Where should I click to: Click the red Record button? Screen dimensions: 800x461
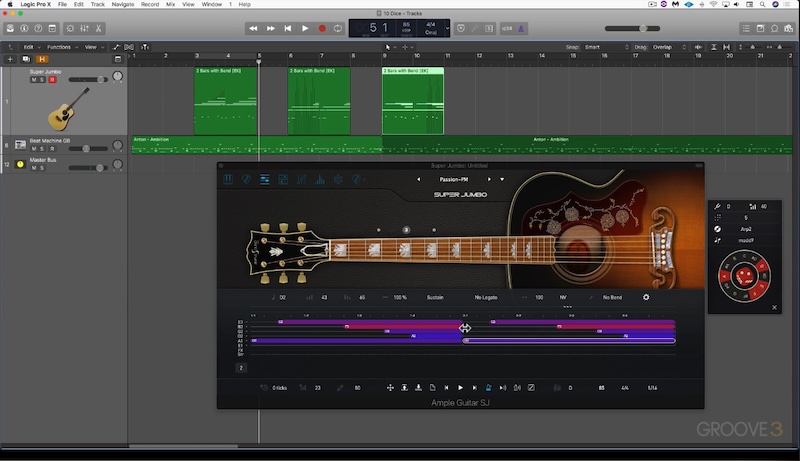[322, 29]
